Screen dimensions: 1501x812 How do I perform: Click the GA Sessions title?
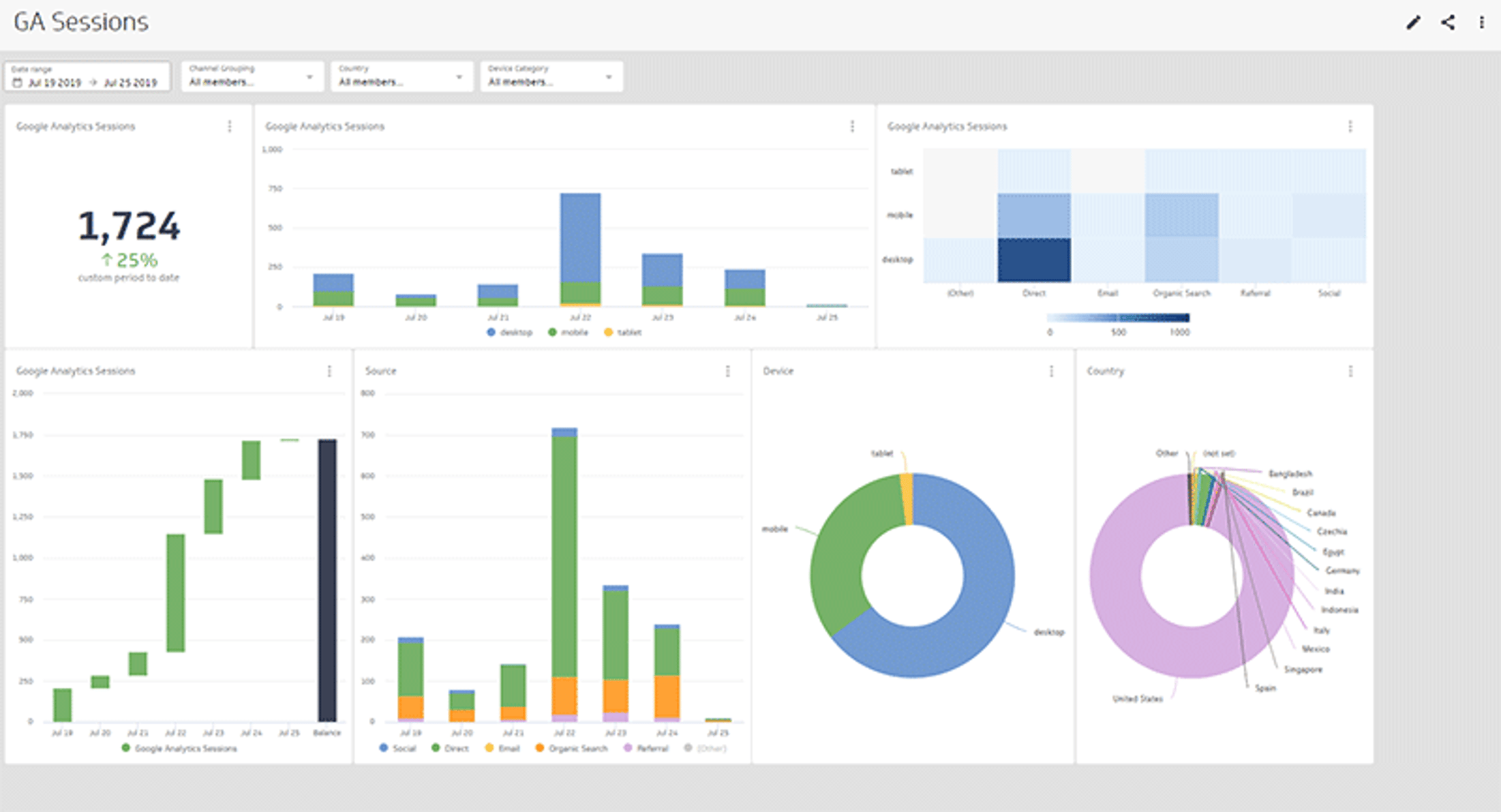(81, 22)
